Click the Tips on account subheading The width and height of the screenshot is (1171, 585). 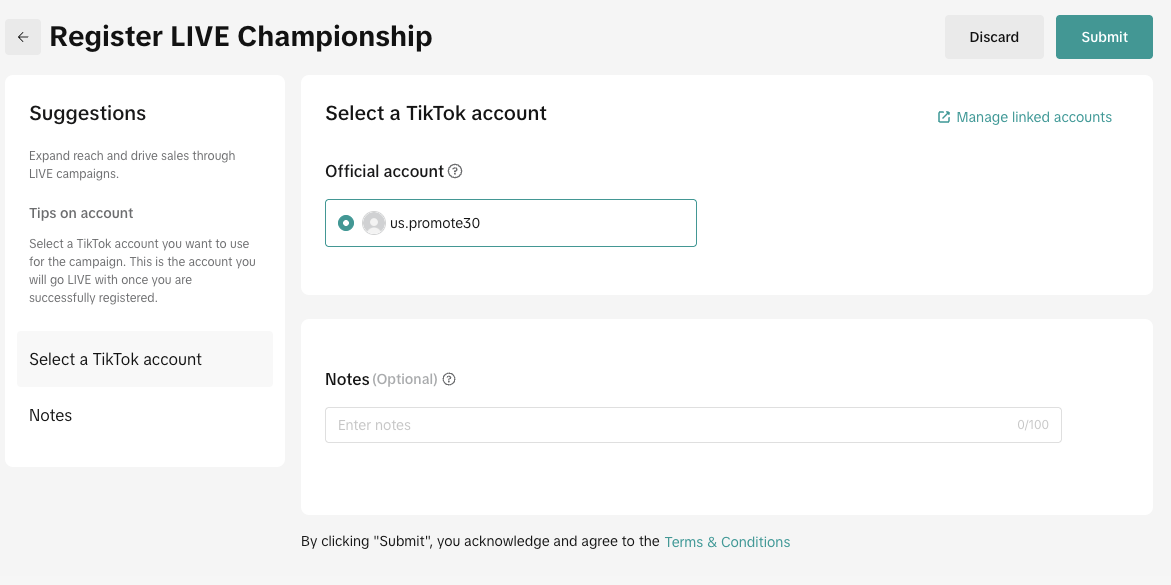[81, 213]
